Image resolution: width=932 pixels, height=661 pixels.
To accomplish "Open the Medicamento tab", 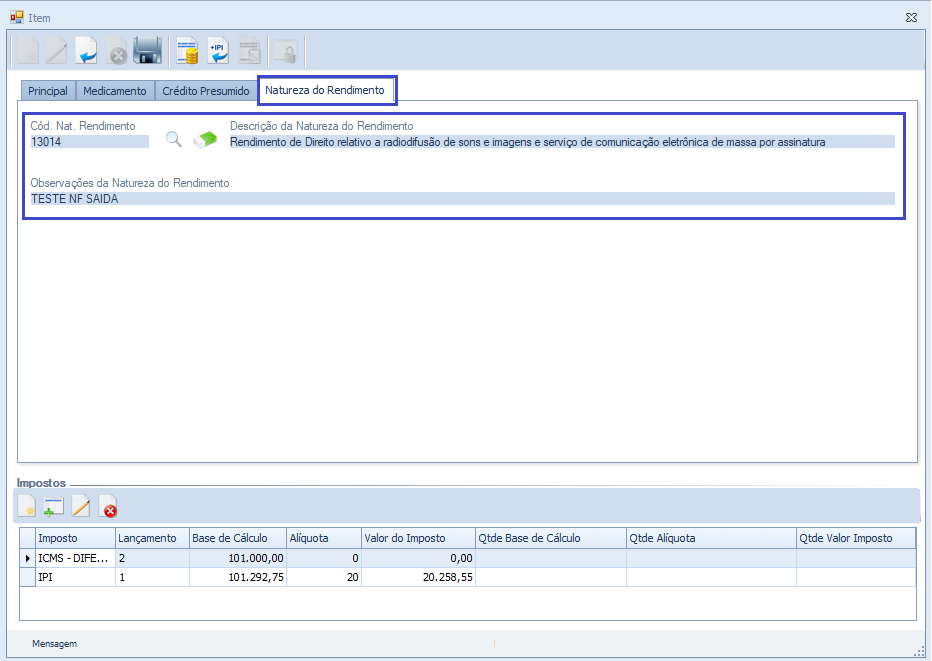I will click(x=115, y=91).
